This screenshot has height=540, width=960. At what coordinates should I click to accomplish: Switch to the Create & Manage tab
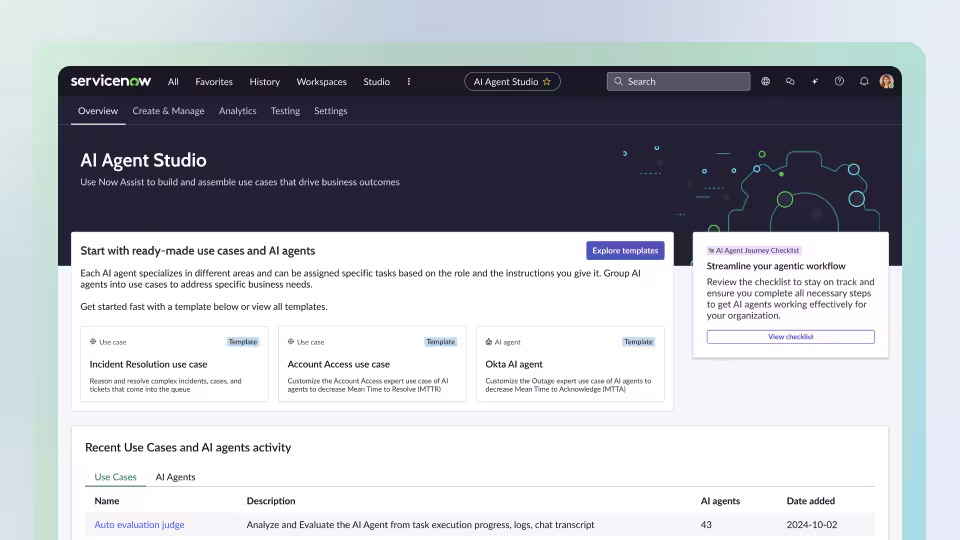click(x=168, y=111)
